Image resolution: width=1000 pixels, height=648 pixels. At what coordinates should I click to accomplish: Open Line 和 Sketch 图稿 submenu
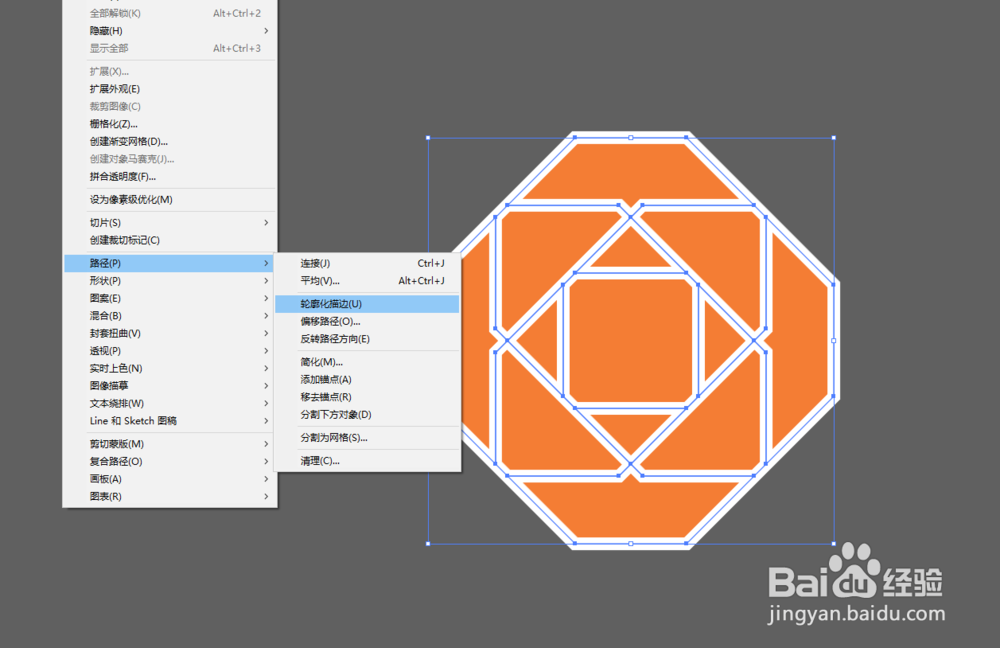170,421
